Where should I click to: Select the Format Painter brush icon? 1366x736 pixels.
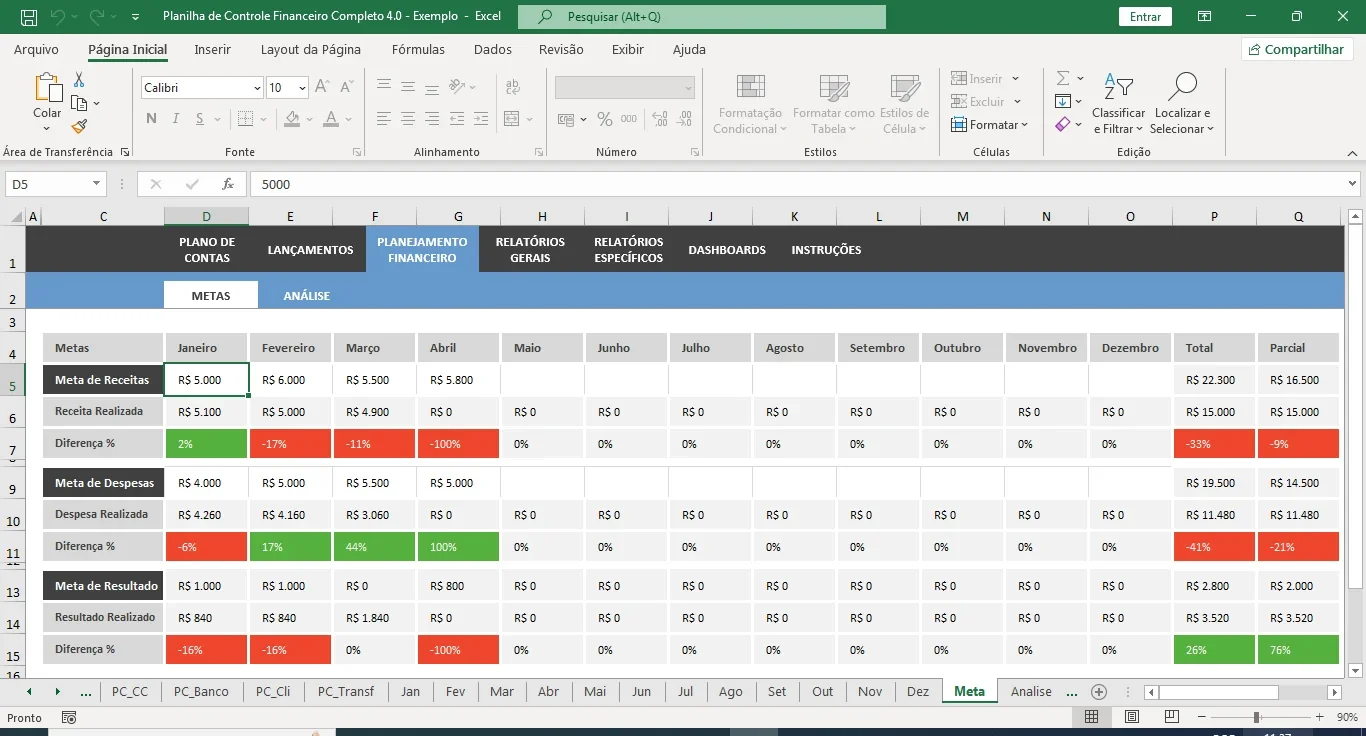(x=79, y=126)
